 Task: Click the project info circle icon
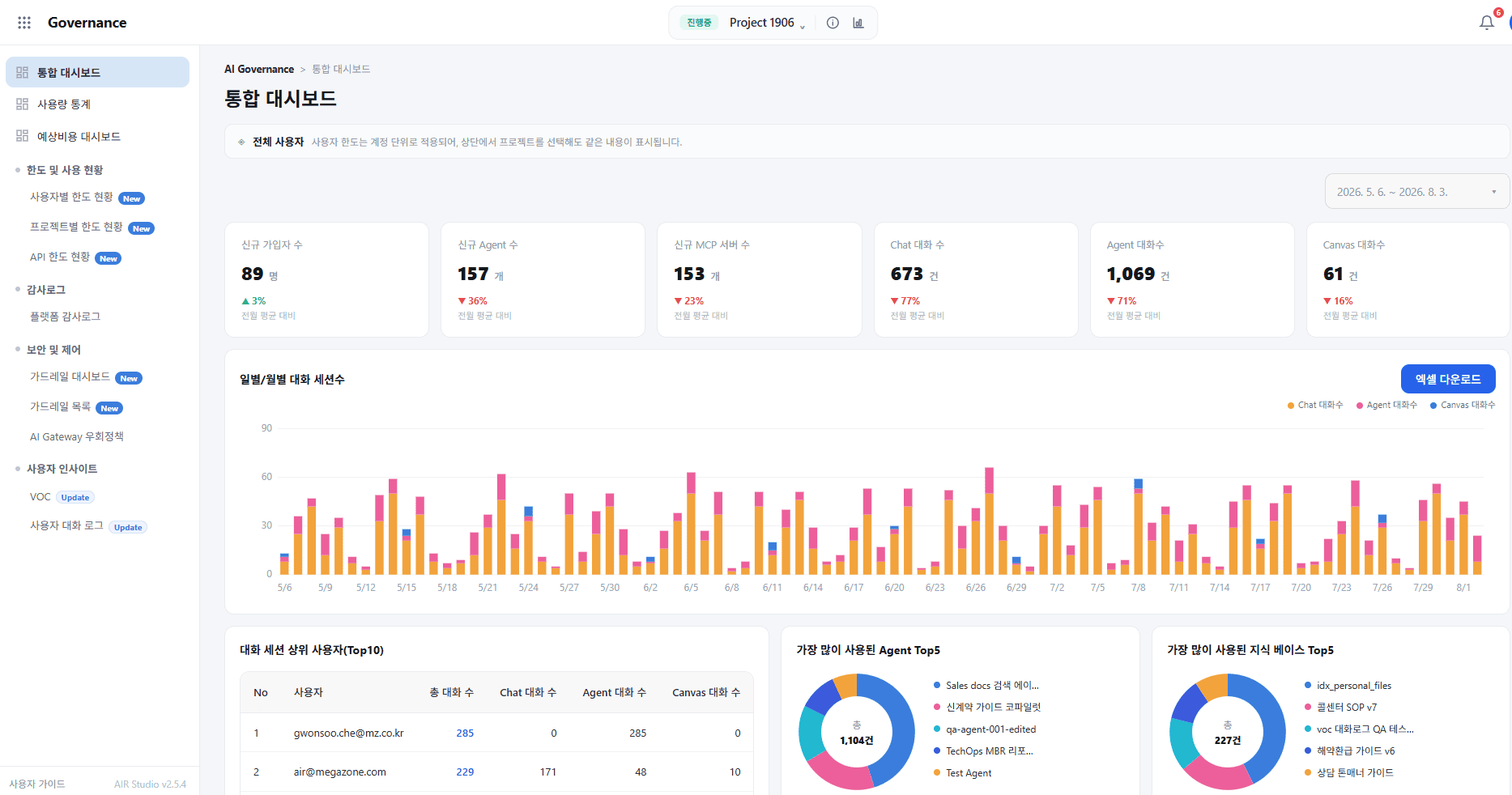coord(833,23)
